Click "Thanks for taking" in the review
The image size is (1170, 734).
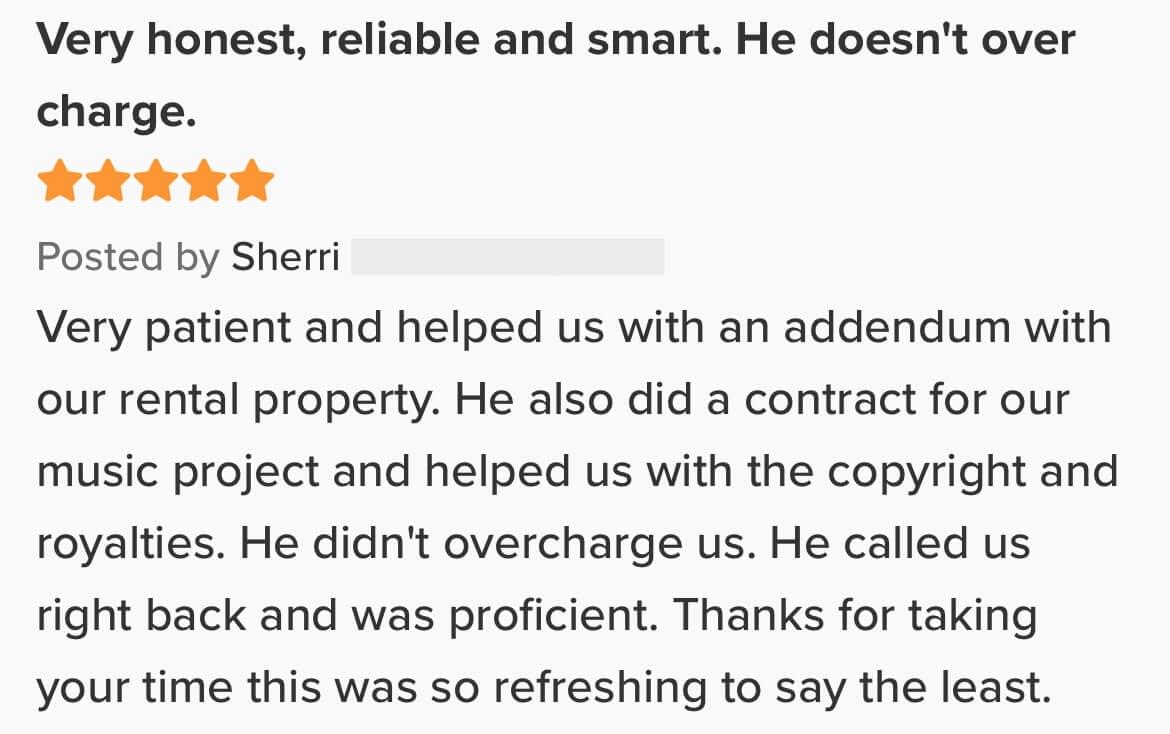click(x=856, y=617)
